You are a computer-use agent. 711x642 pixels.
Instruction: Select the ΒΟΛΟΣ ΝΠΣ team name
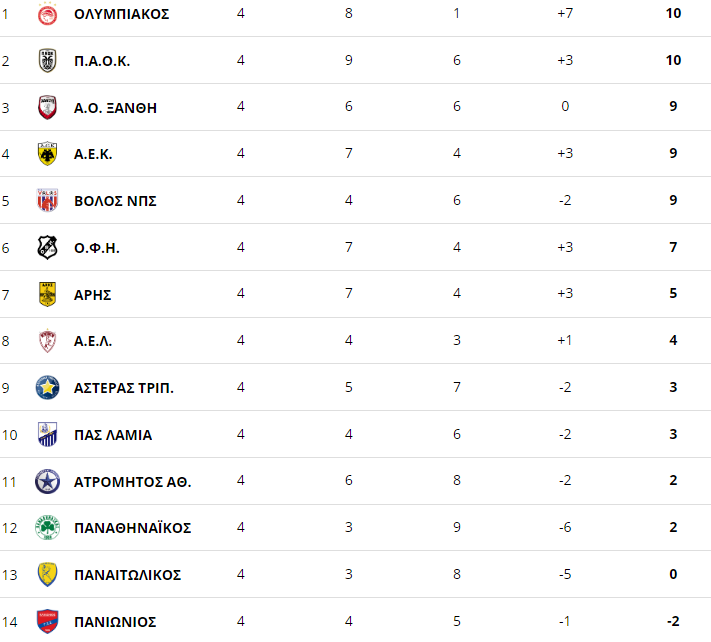pyautogui.click(x=115, y=201)
